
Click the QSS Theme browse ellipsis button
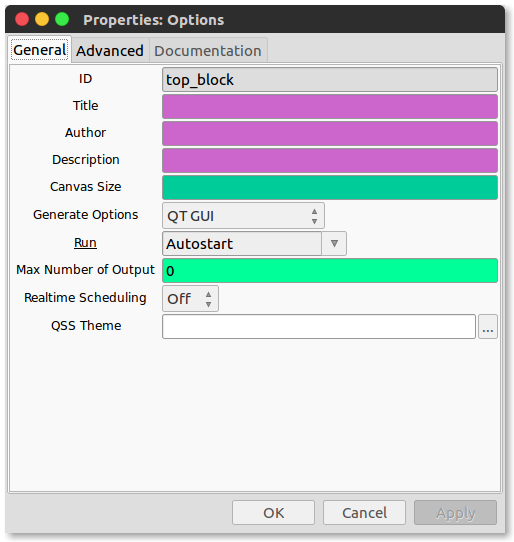point(487,326)
